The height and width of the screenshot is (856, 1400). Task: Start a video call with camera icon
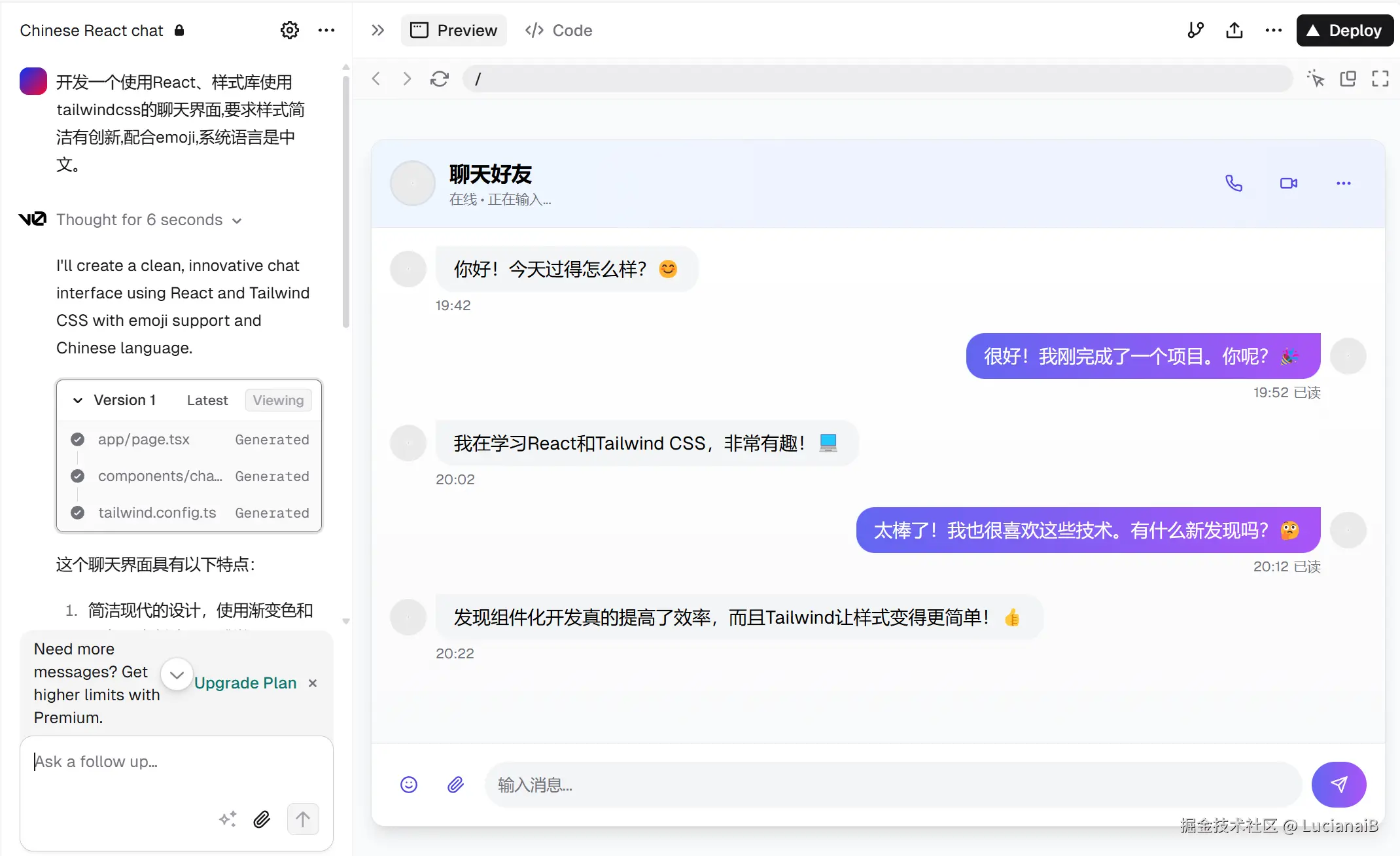pos(1288,183)
